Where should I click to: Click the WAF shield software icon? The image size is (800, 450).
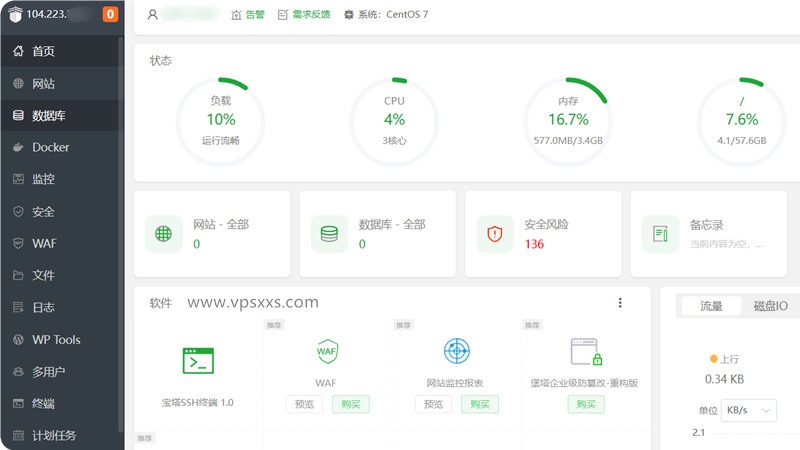[x=327, y=351]
